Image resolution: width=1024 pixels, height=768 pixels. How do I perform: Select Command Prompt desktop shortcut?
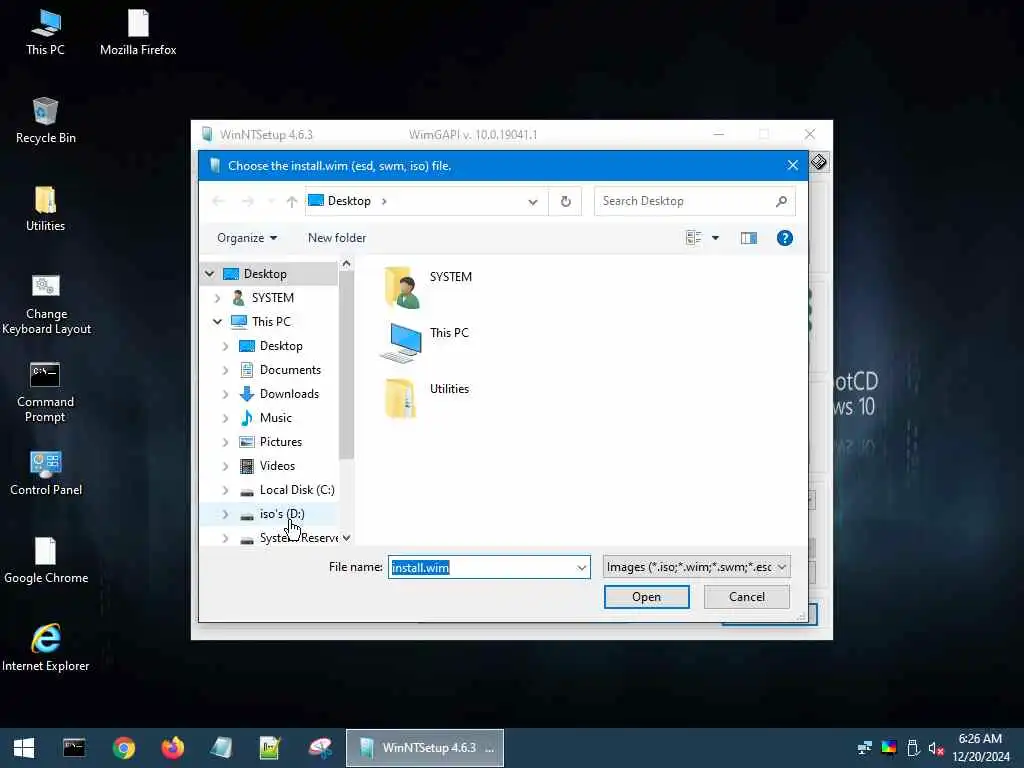click(45, 392)
